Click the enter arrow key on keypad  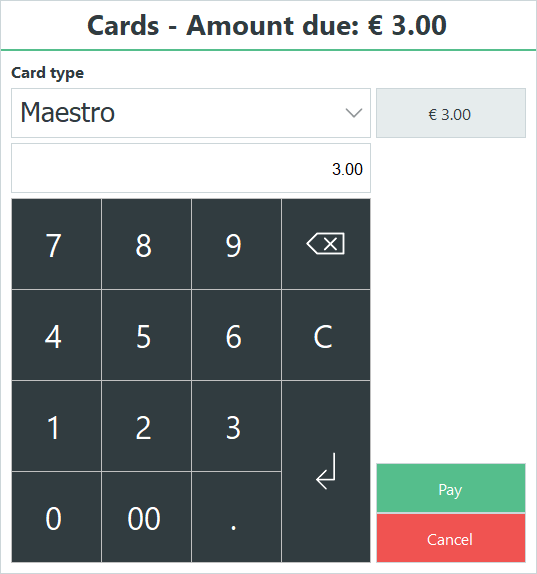tap(326, 471)
